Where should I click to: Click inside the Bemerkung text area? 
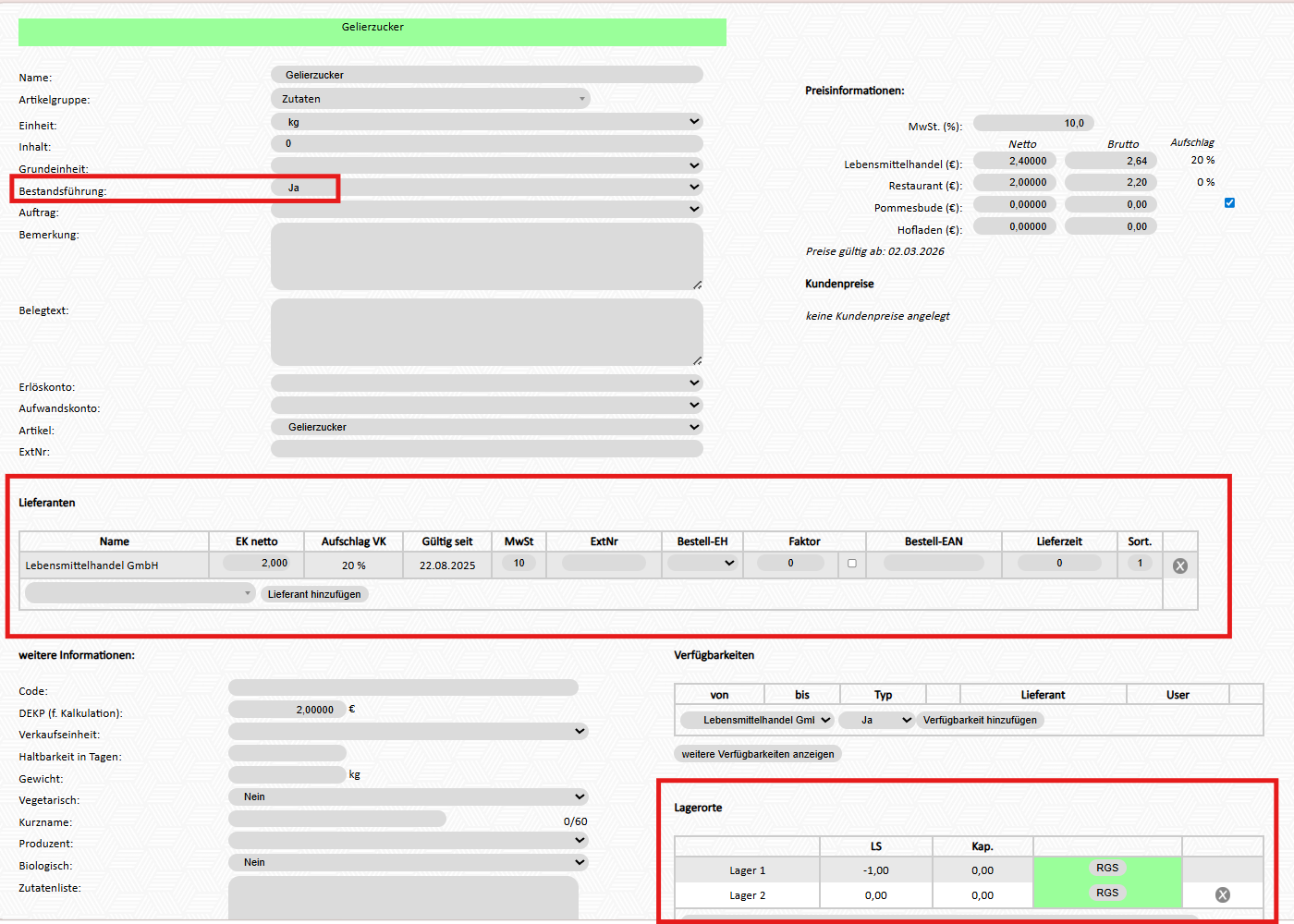click(486, 256)
